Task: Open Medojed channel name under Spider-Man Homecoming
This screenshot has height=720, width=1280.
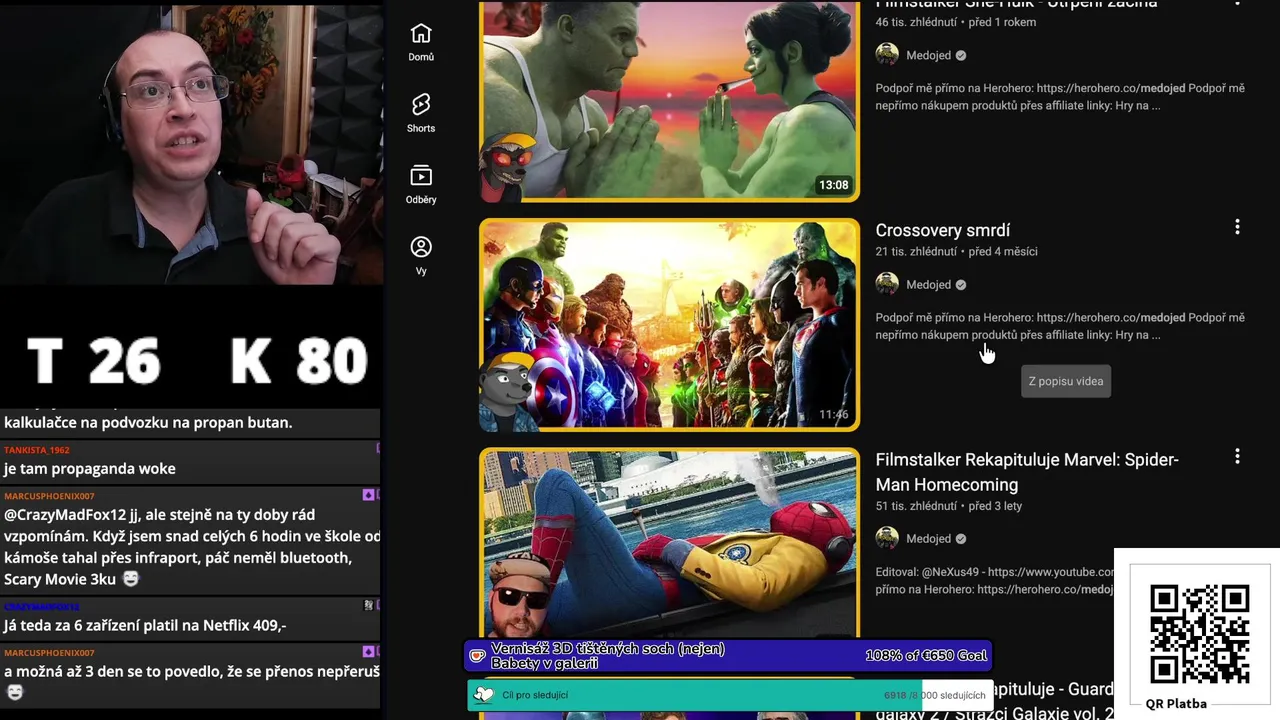Action: [x=928, y=539]
